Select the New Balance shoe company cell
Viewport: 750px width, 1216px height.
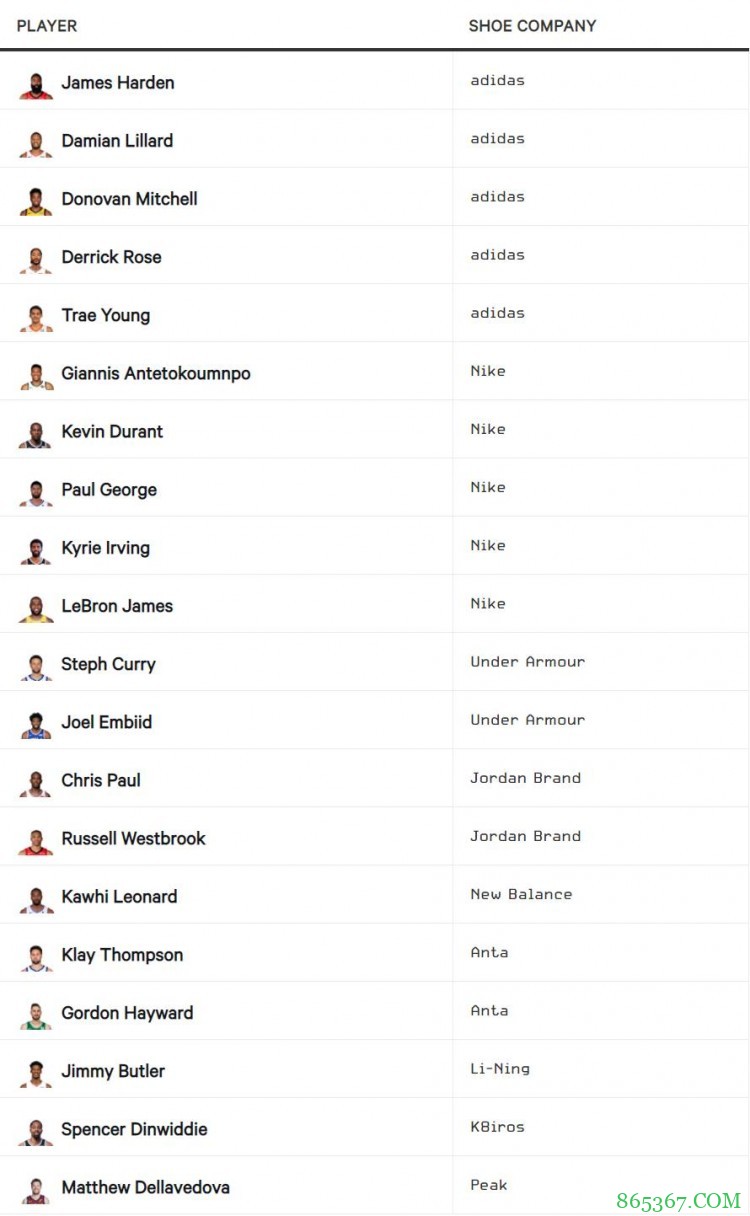[x=521, y=895]
